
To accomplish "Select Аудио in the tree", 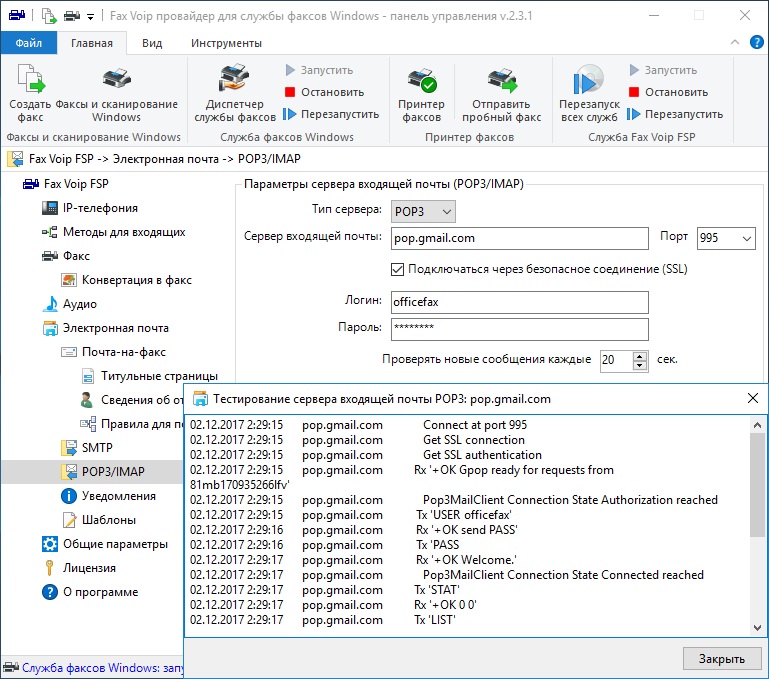I will pos(70,304).
